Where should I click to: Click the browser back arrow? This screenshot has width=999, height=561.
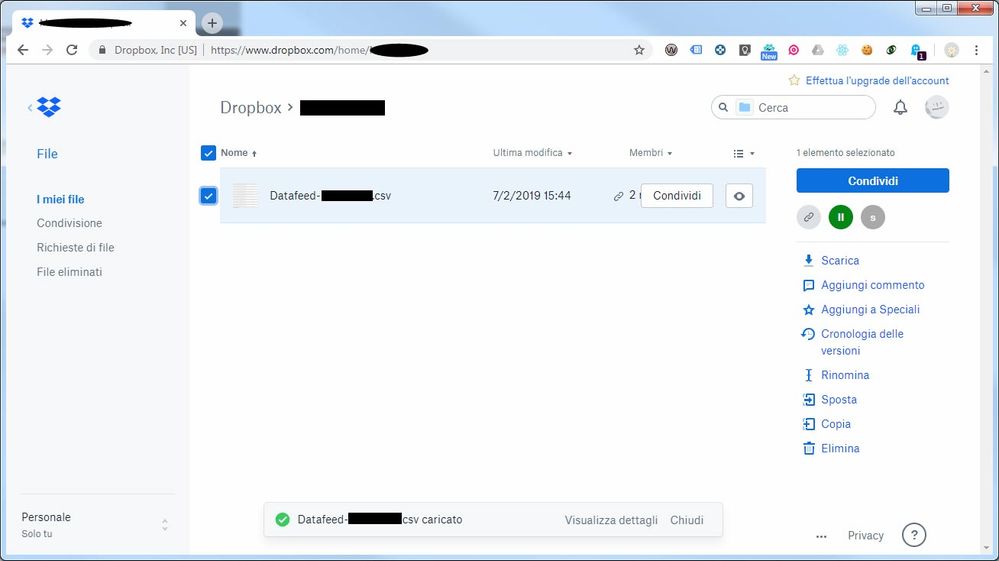tap(23, 50)
